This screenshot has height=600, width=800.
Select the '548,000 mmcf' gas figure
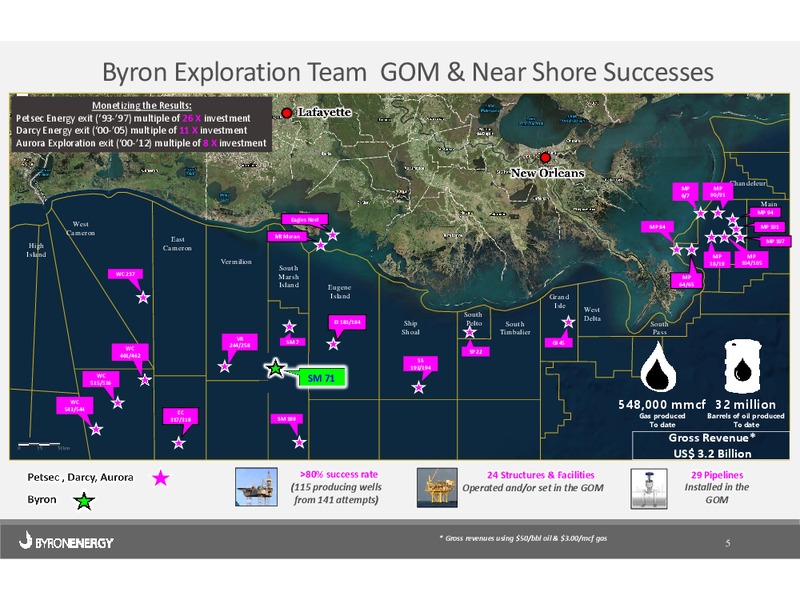(x=662, y=405)
